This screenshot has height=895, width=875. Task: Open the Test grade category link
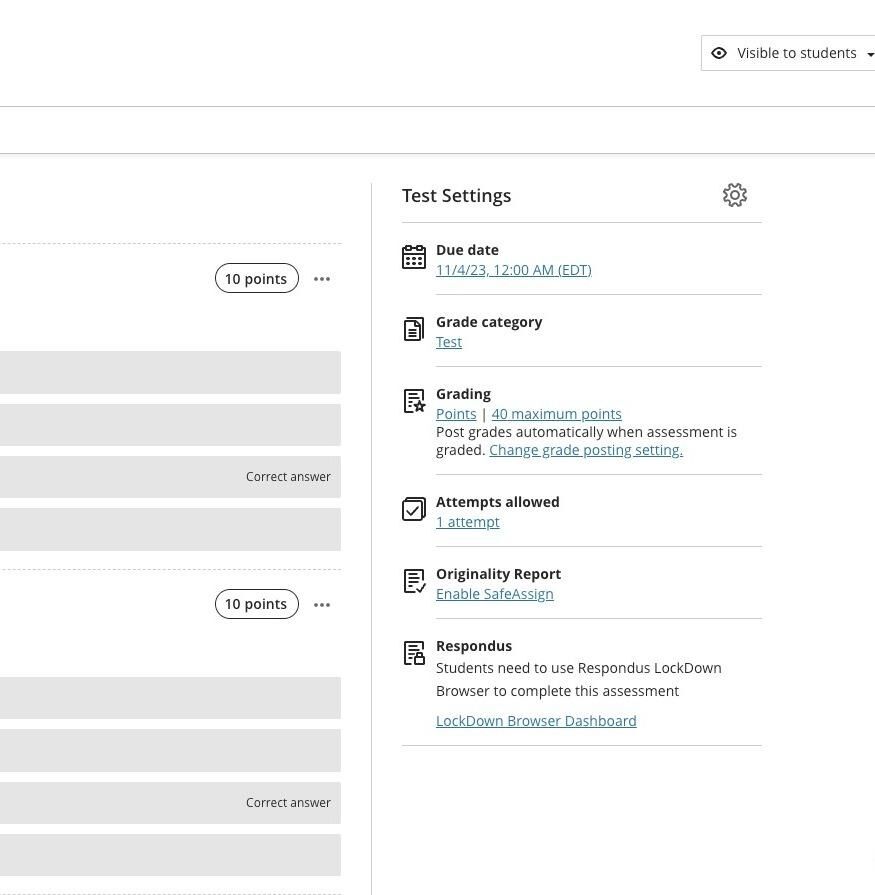pyautogui.click(x=449, y=342)
